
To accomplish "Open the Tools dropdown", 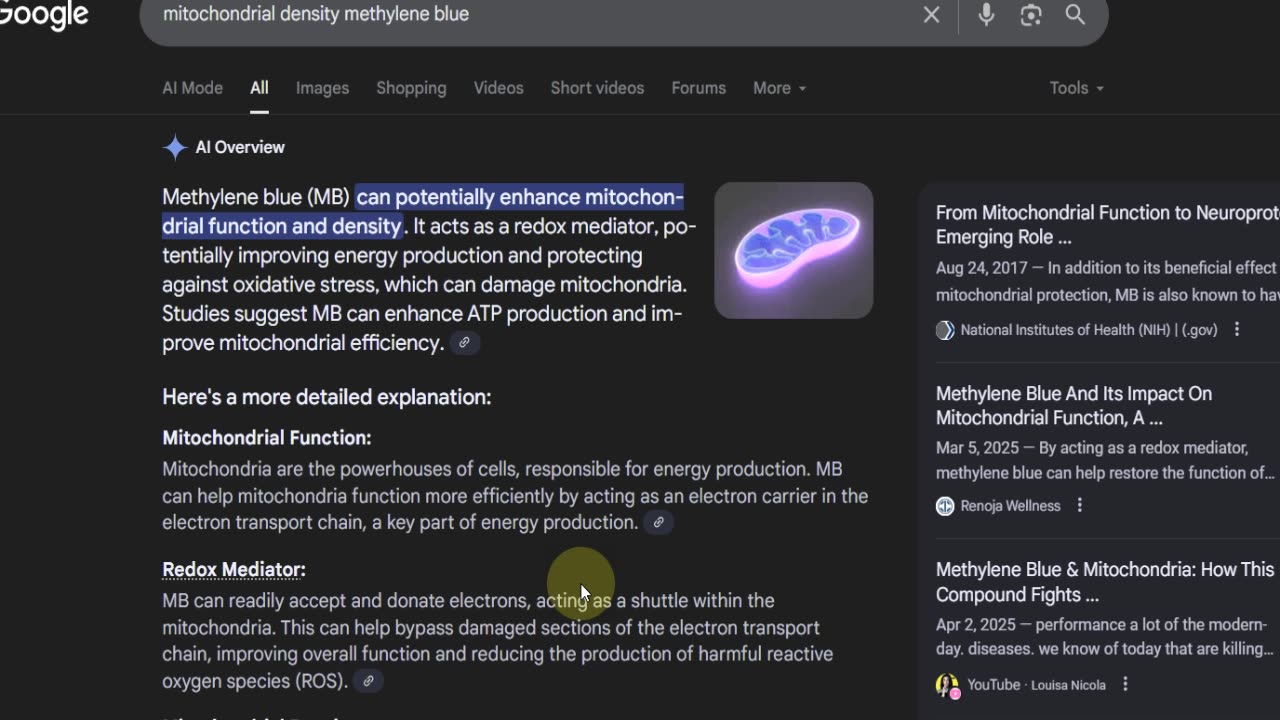I will 1076,88.
